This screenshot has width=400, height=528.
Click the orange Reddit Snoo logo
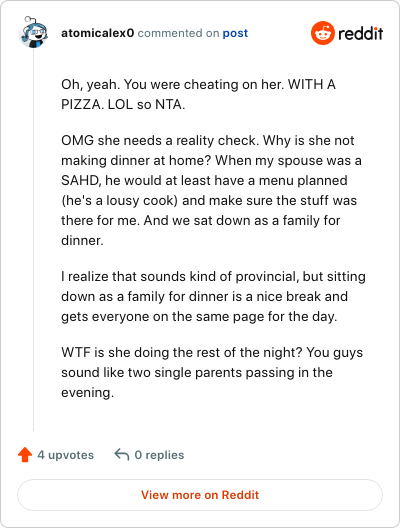point(323,33)
